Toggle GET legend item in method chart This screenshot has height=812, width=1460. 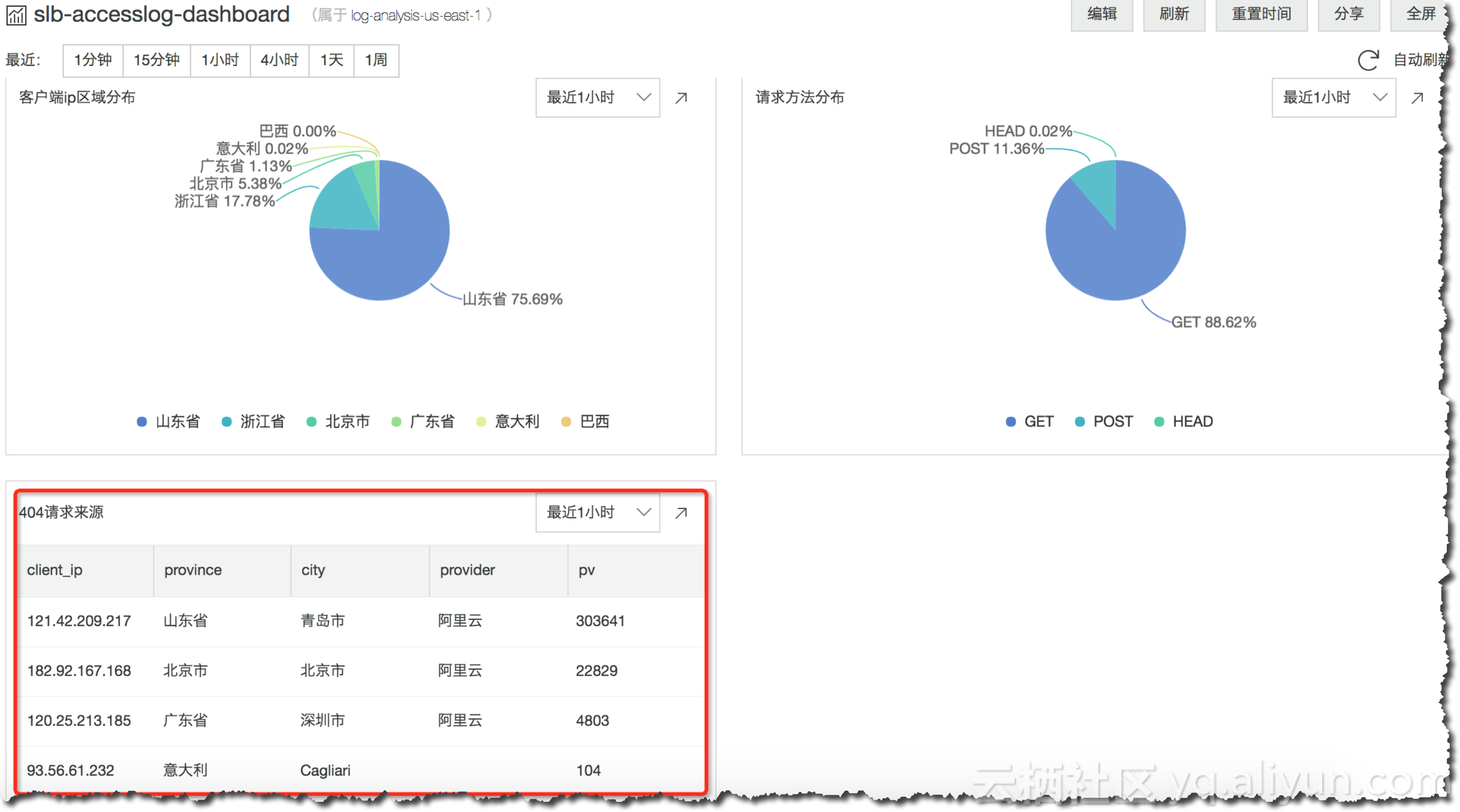[1029, 422]
